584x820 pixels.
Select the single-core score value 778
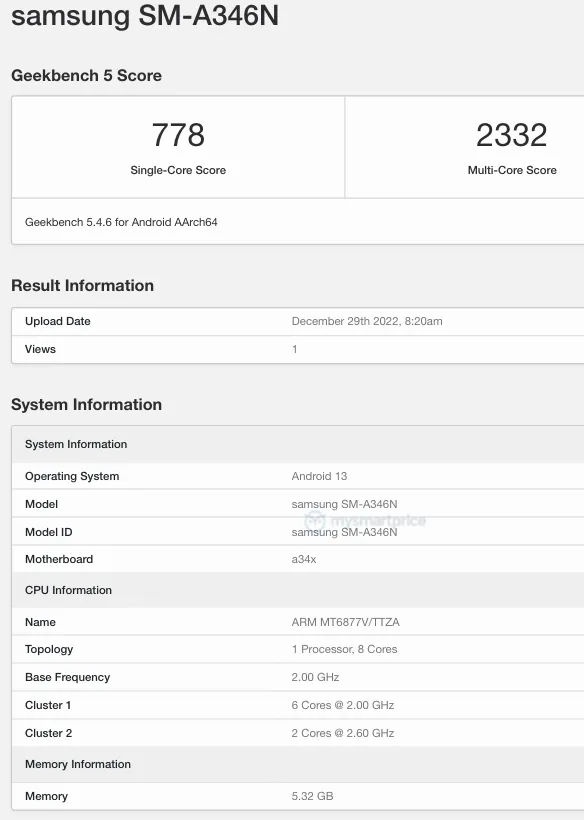[178, 135]
